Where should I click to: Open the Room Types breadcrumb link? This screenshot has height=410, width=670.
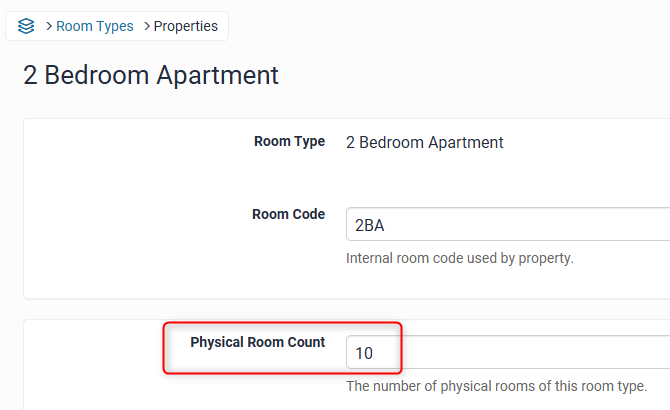click(x=94, y=27)
